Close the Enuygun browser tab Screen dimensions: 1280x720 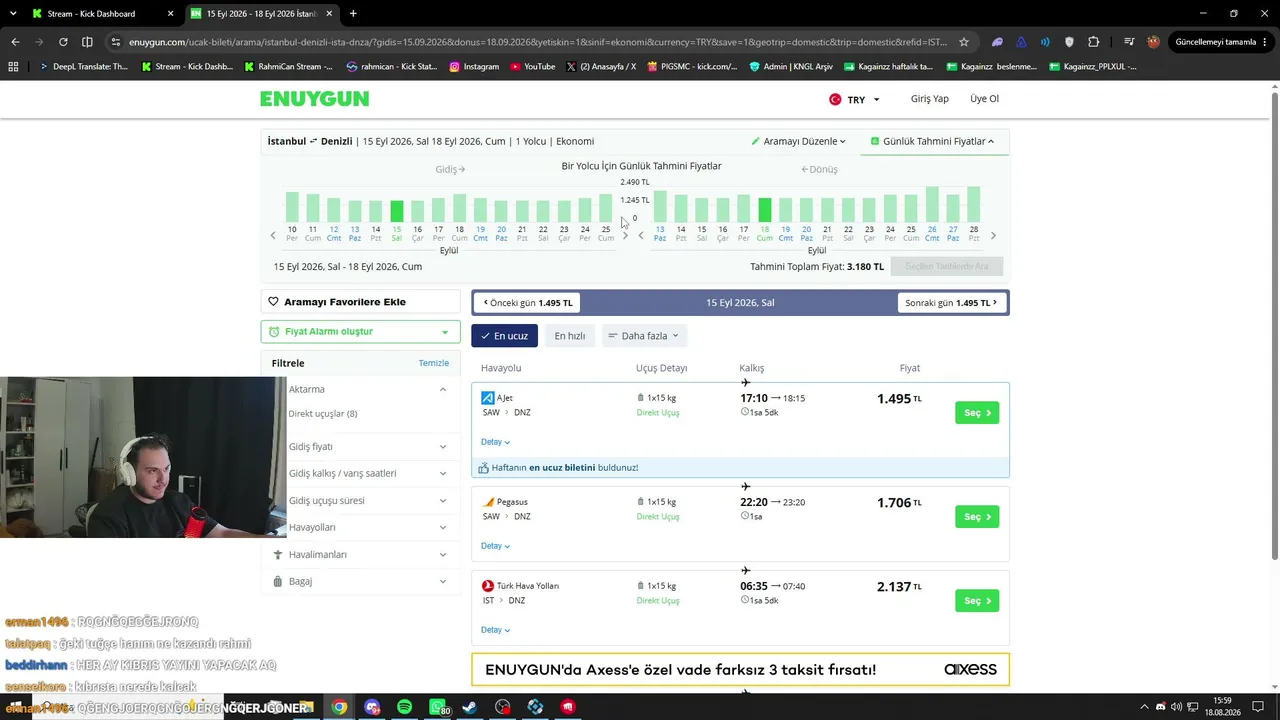(329, 14)
